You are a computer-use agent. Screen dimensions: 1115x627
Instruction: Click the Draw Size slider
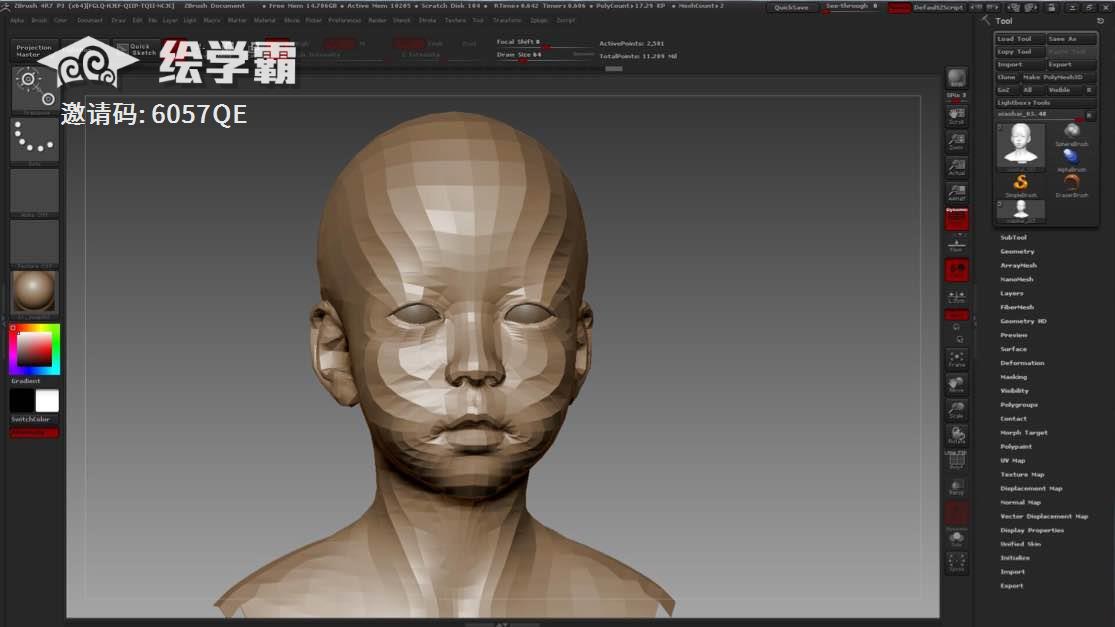pos(544,55)
